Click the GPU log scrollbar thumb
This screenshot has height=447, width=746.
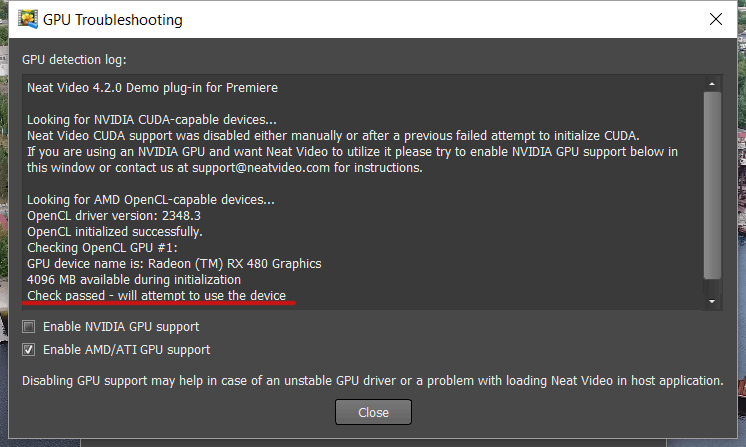tap(712, 185)
